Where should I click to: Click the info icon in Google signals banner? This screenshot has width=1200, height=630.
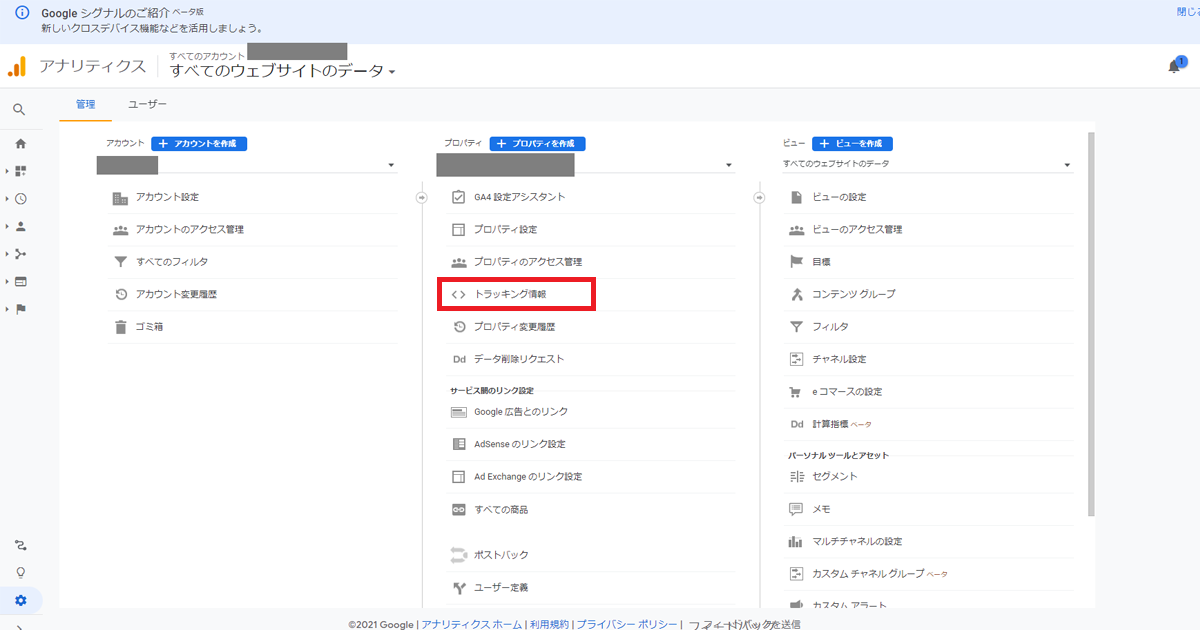(x=22, y=14)
